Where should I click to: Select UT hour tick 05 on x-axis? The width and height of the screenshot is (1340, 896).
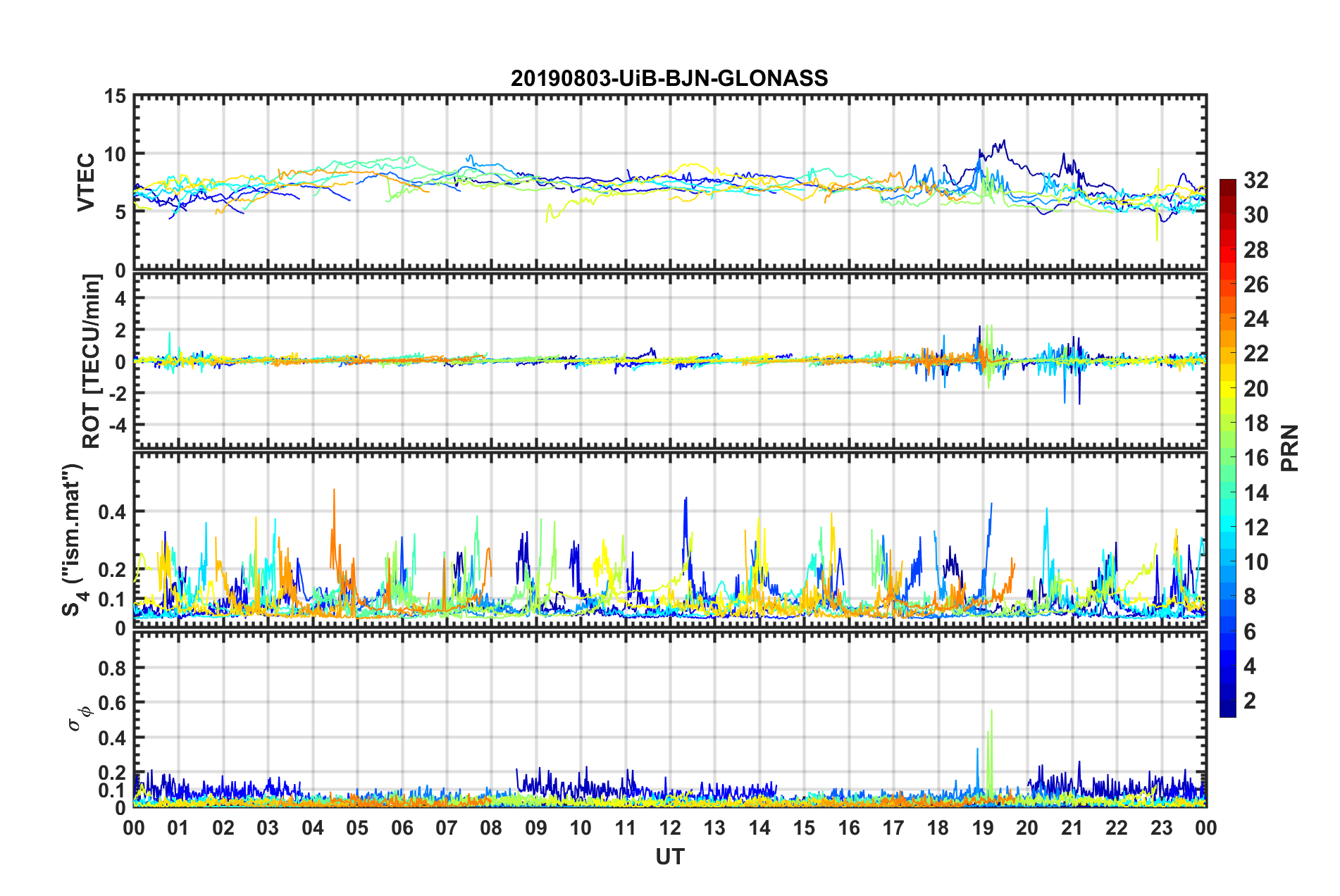(x=357, y=828)
